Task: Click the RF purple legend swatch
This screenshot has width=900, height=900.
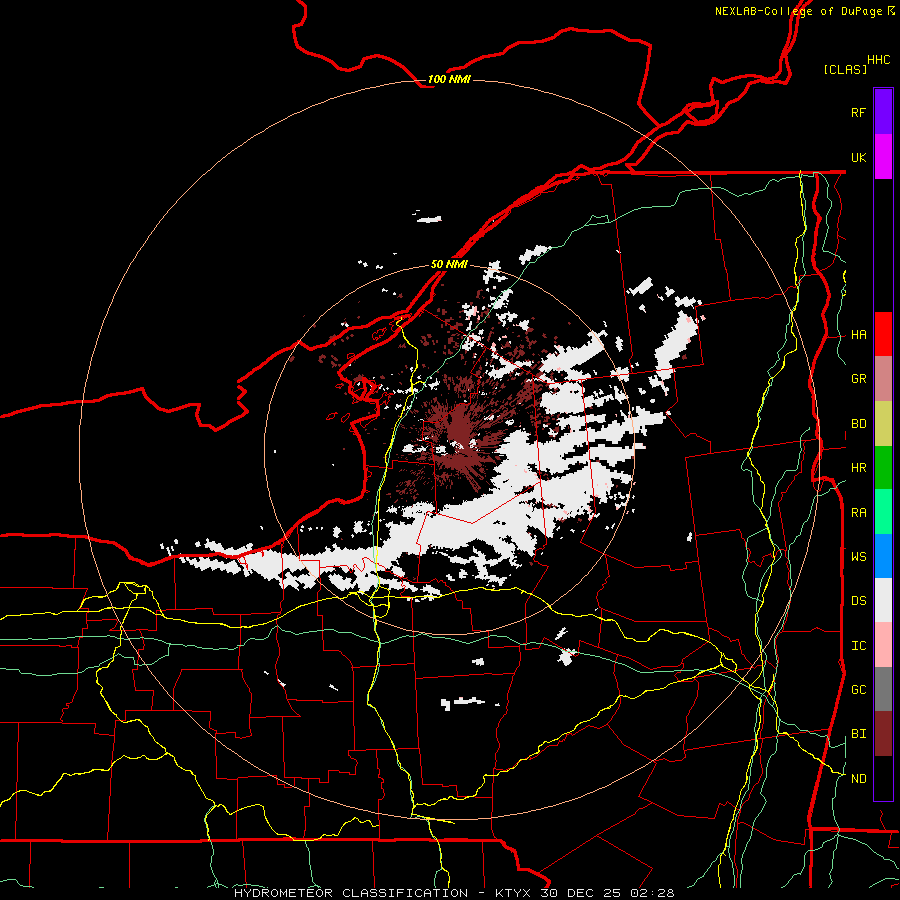Action: click(x=883, y=111)
